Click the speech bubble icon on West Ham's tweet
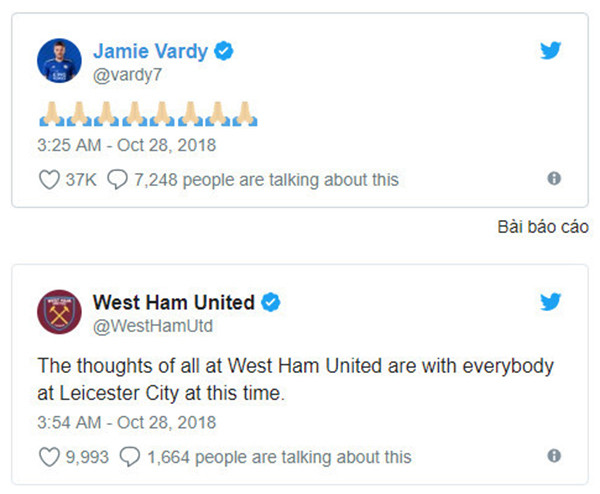The image size is (600, 494). click(x=129, y=457)
